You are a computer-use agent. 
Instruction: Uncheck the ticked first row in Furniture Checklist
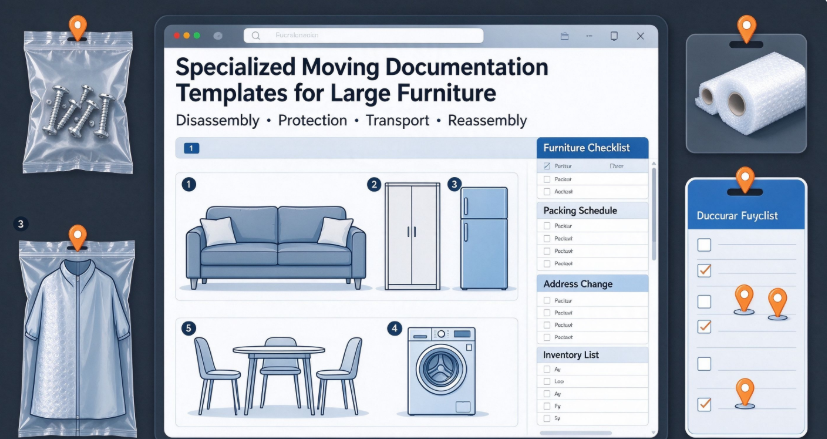[547, 166]
